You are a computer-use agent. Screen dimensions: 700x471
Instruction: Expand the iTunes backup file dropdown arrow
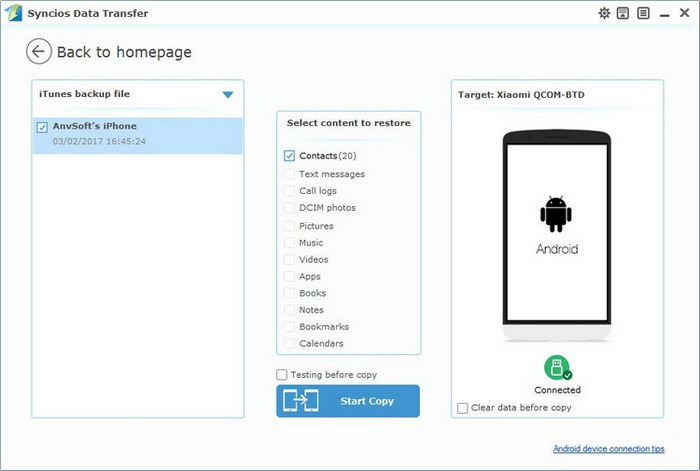(x=228, y=95)
